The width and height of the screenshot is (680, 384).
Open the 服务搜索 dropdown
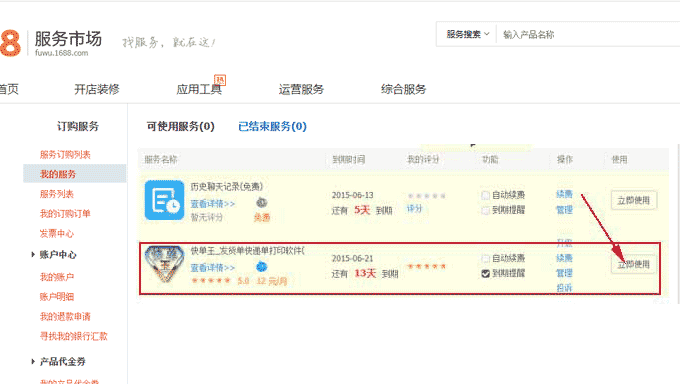(x=468, y=34)
